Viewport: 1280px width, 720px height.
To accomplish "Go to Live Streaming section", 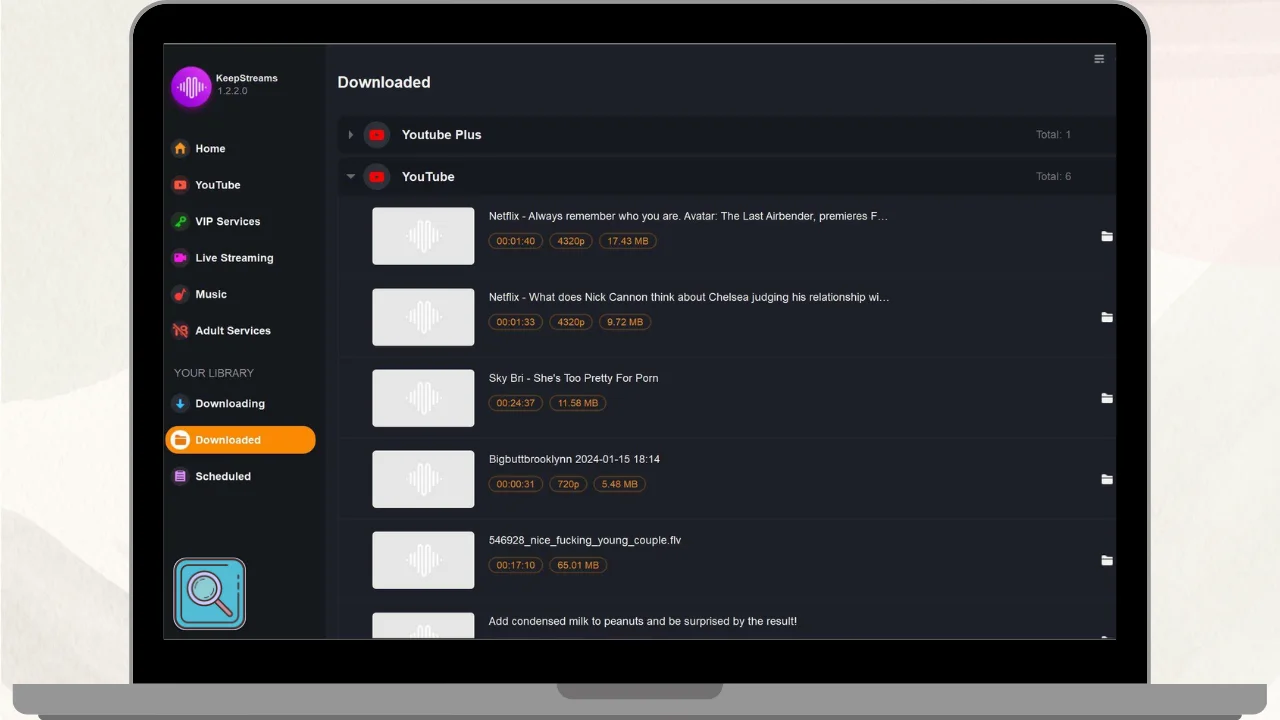I will point(233,258).
